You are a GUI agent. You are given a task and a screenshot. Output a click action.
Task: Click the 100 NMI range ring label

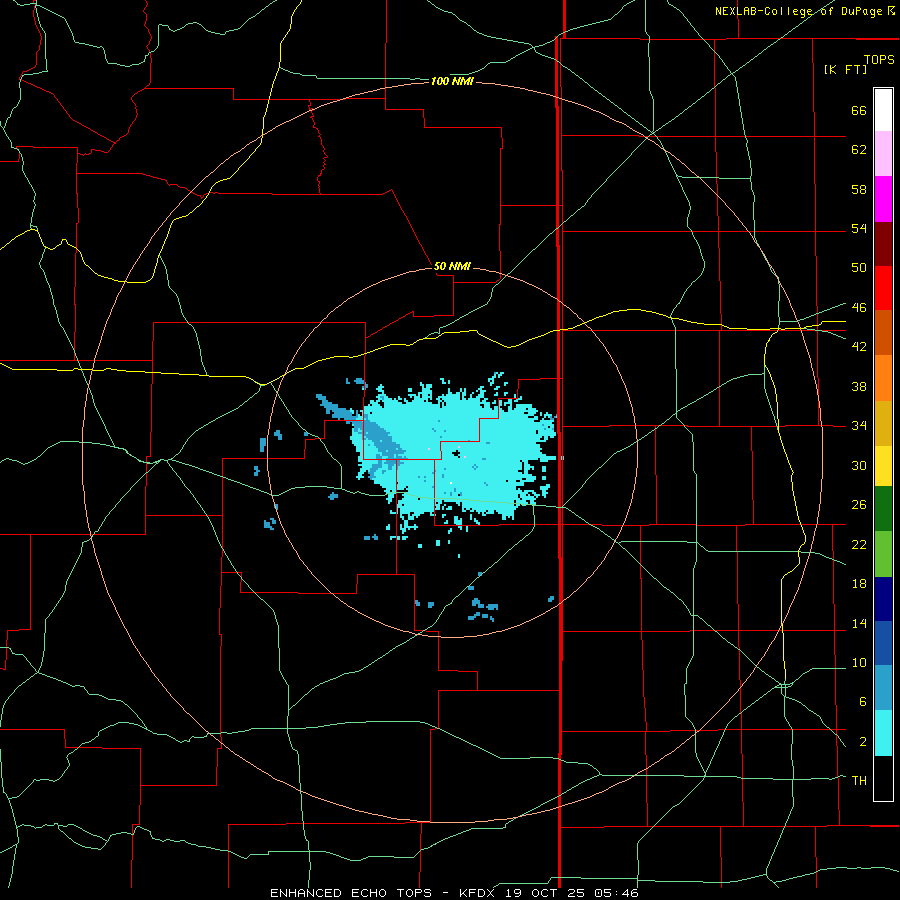click(452, 82)
